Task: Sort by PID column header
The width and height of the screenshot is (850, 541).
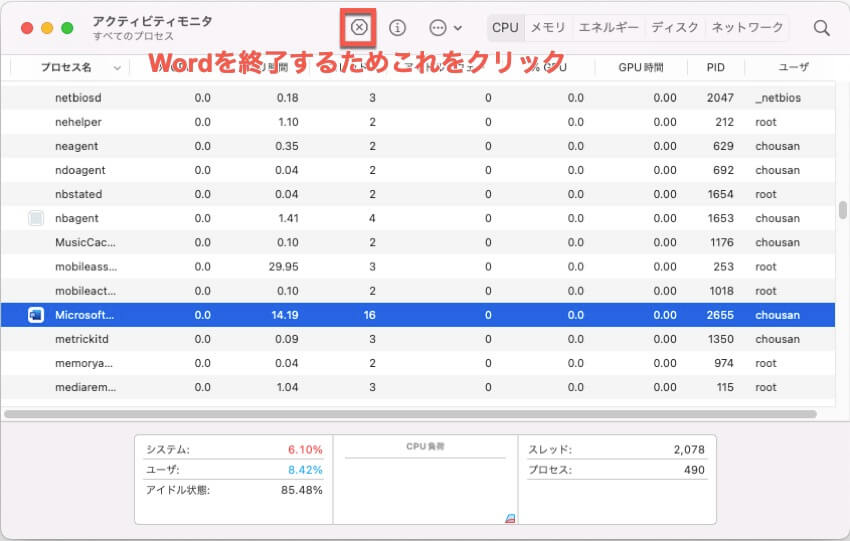Action: point(715,67)
